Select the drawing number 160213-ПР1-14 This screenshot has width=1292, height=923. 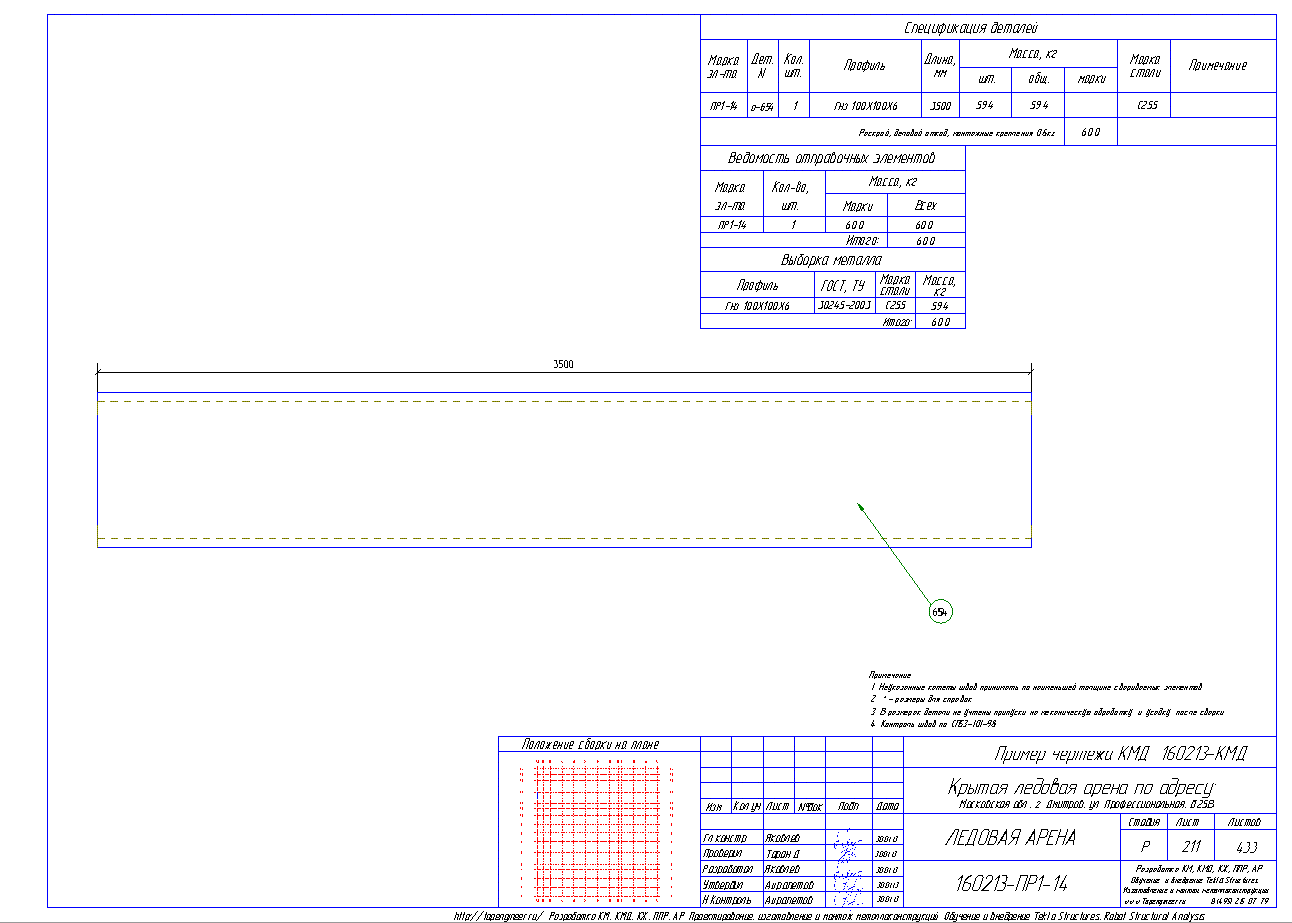[1012, 883]
